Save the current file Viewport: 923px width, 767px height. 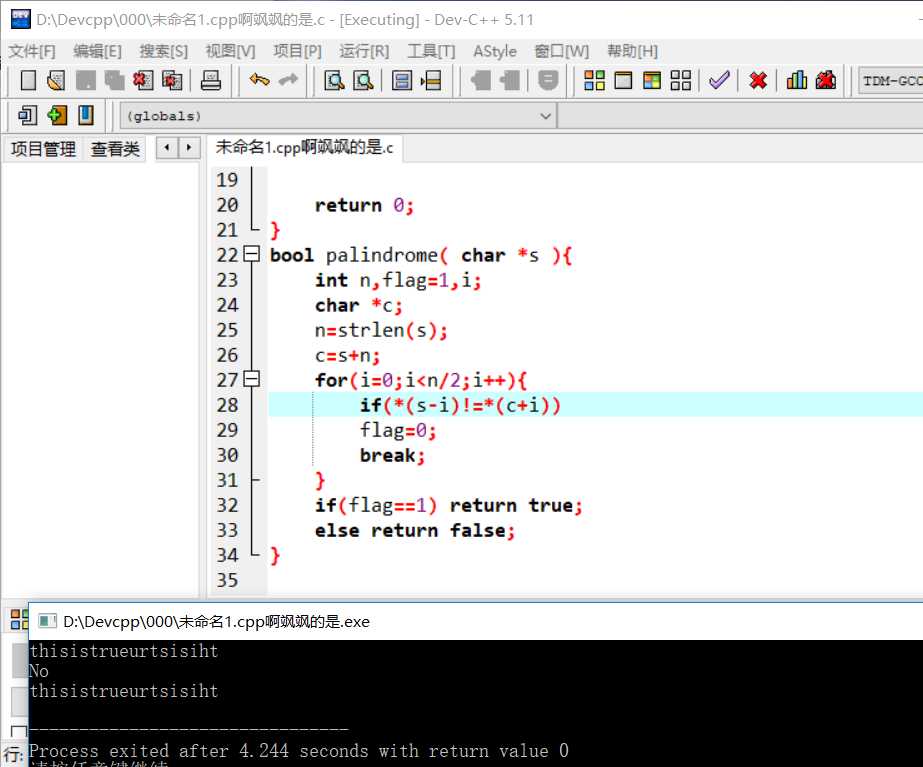tap(85, 80)
